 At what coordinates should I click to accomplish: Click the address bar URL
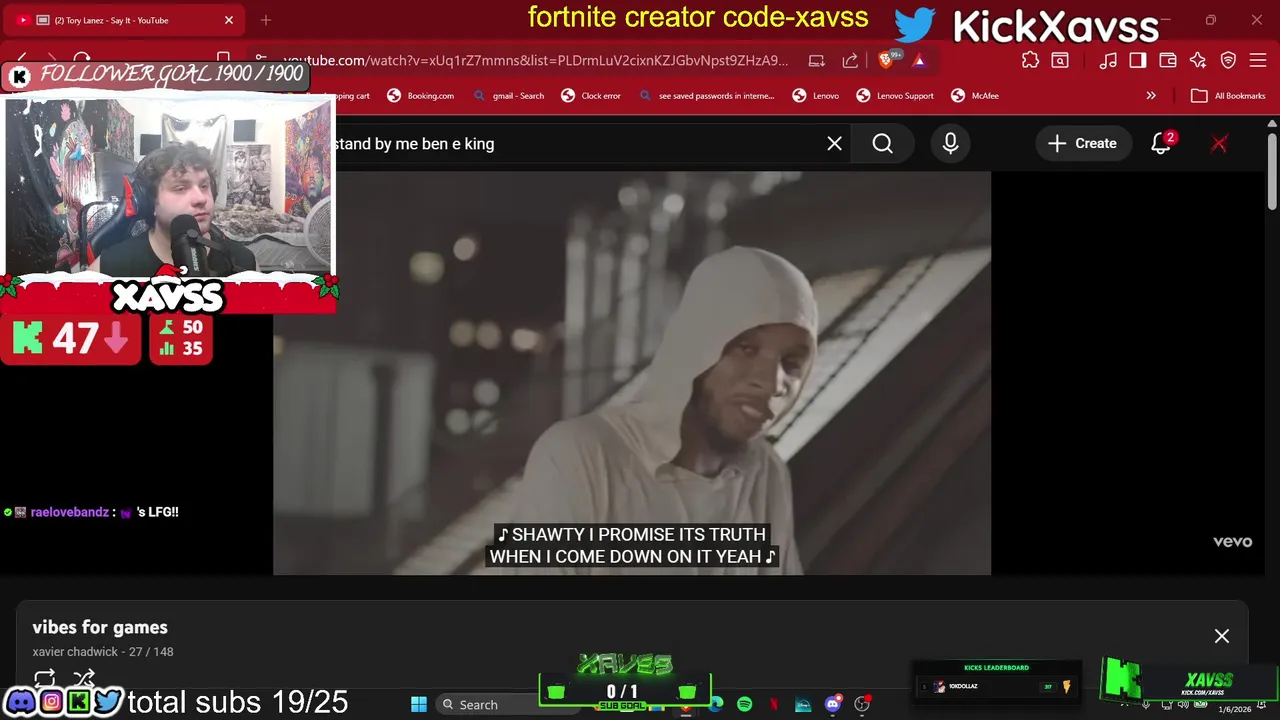point(536,61)
